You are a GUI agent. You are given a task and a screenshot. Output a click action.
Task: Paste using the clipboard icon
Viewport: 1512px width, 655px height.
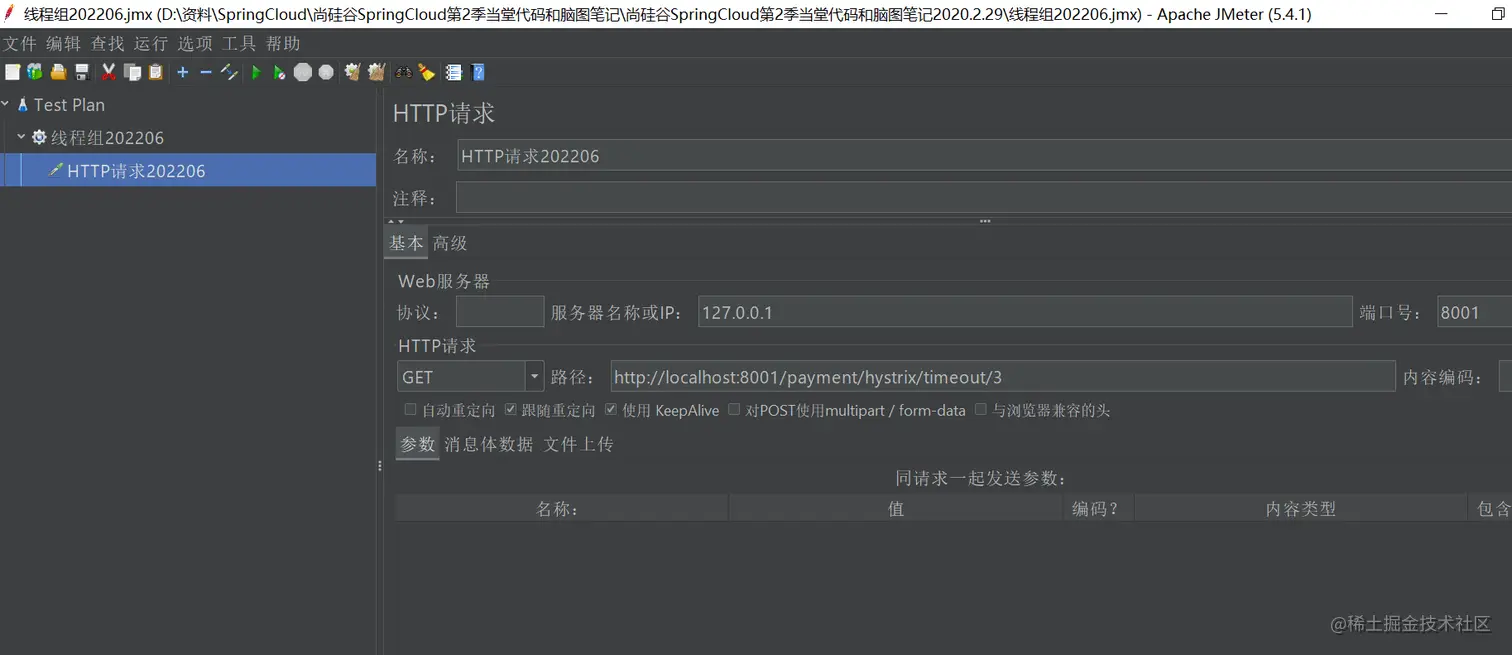[x=156, y=72]
